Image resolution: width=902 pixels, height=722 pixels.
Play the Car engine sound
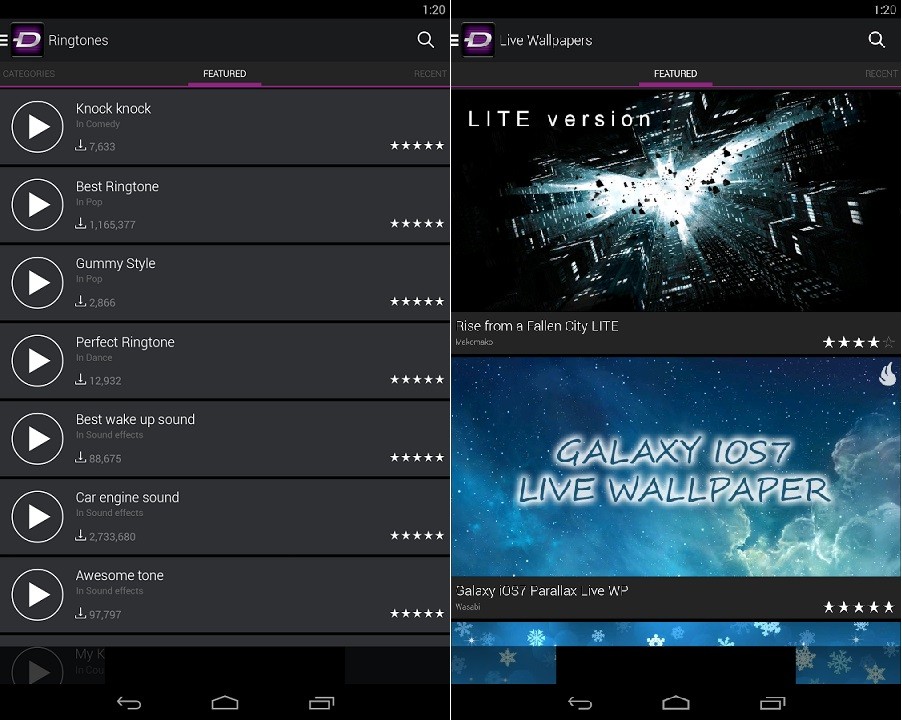[37, 517]
